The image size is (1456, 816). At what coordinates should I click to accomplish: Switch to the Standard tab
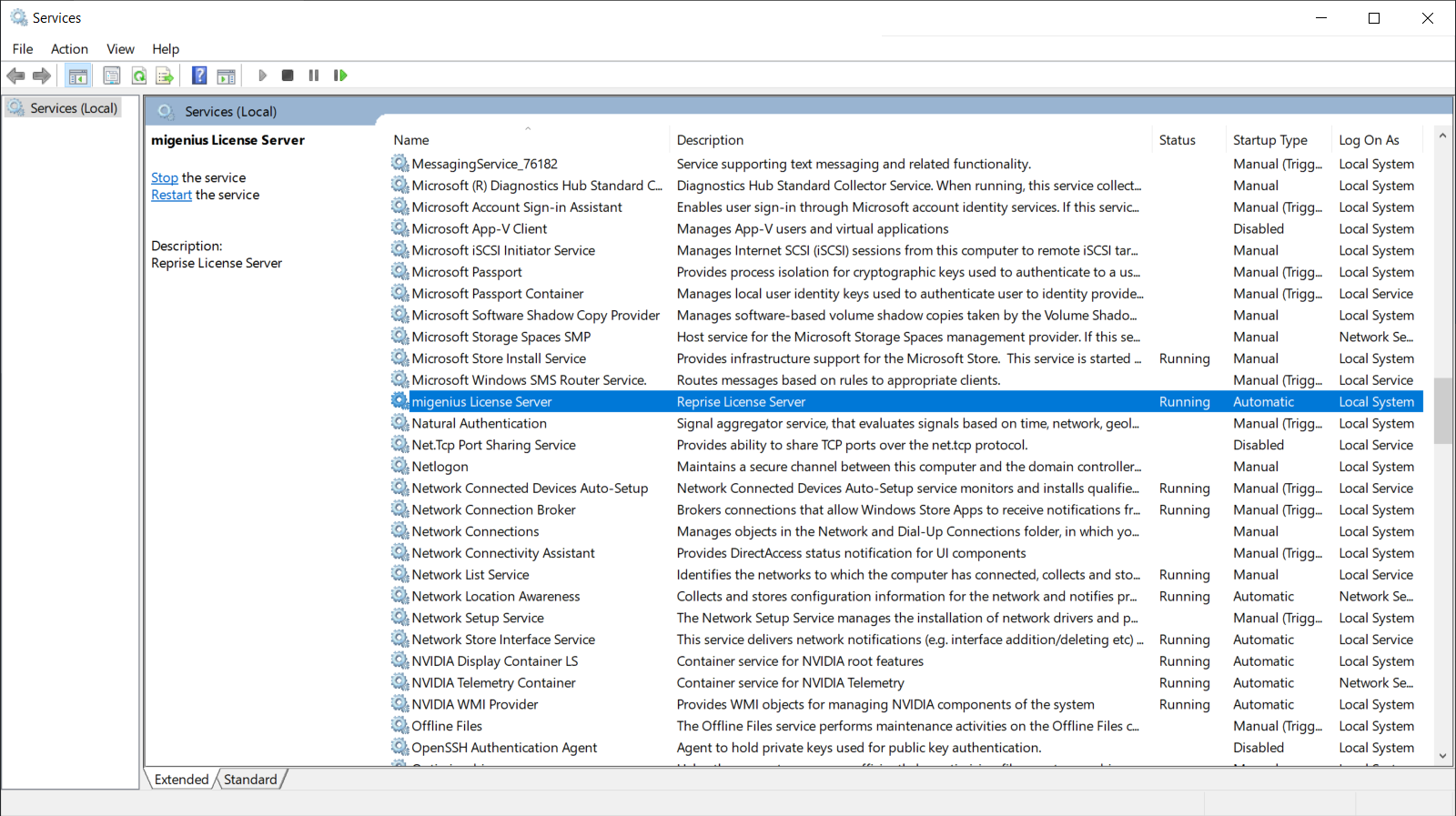pos(251,780)
